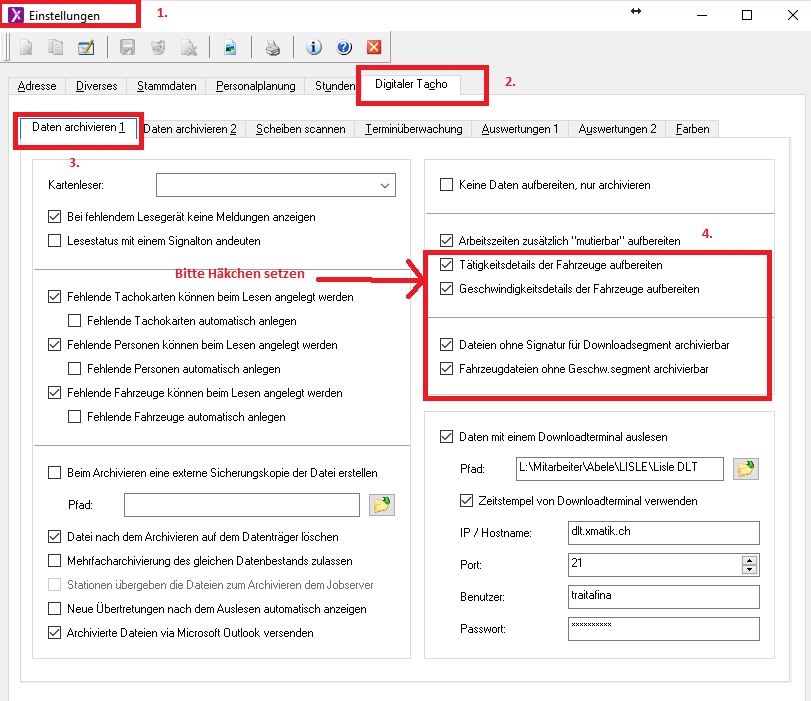Image resolution: width=811 pixels, height=701 pixels.
Task: Browse folder for external backup path
Action: [x=380, y=505]
